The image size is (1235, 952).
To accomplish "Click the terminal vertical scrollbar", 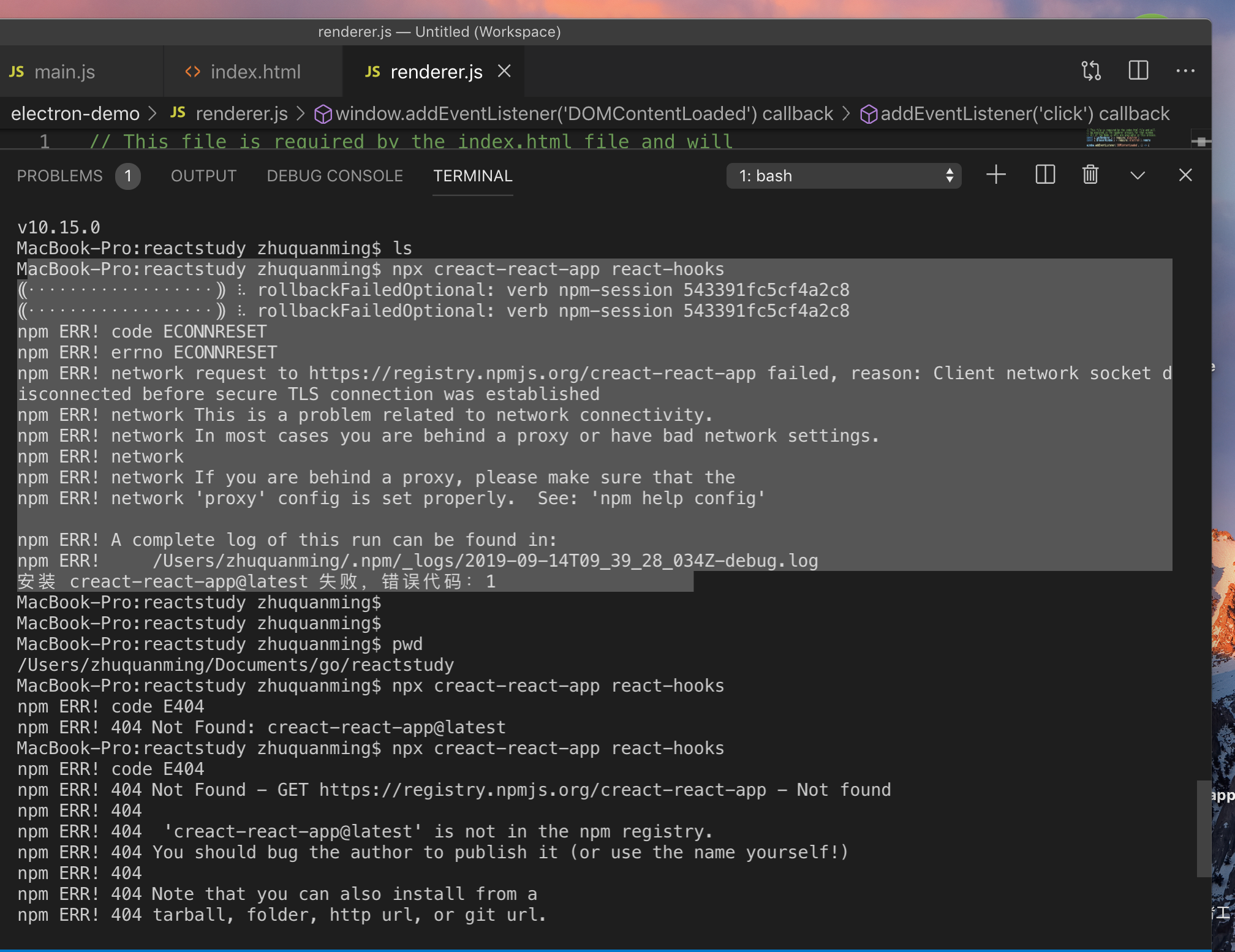I will (1204, 828).
